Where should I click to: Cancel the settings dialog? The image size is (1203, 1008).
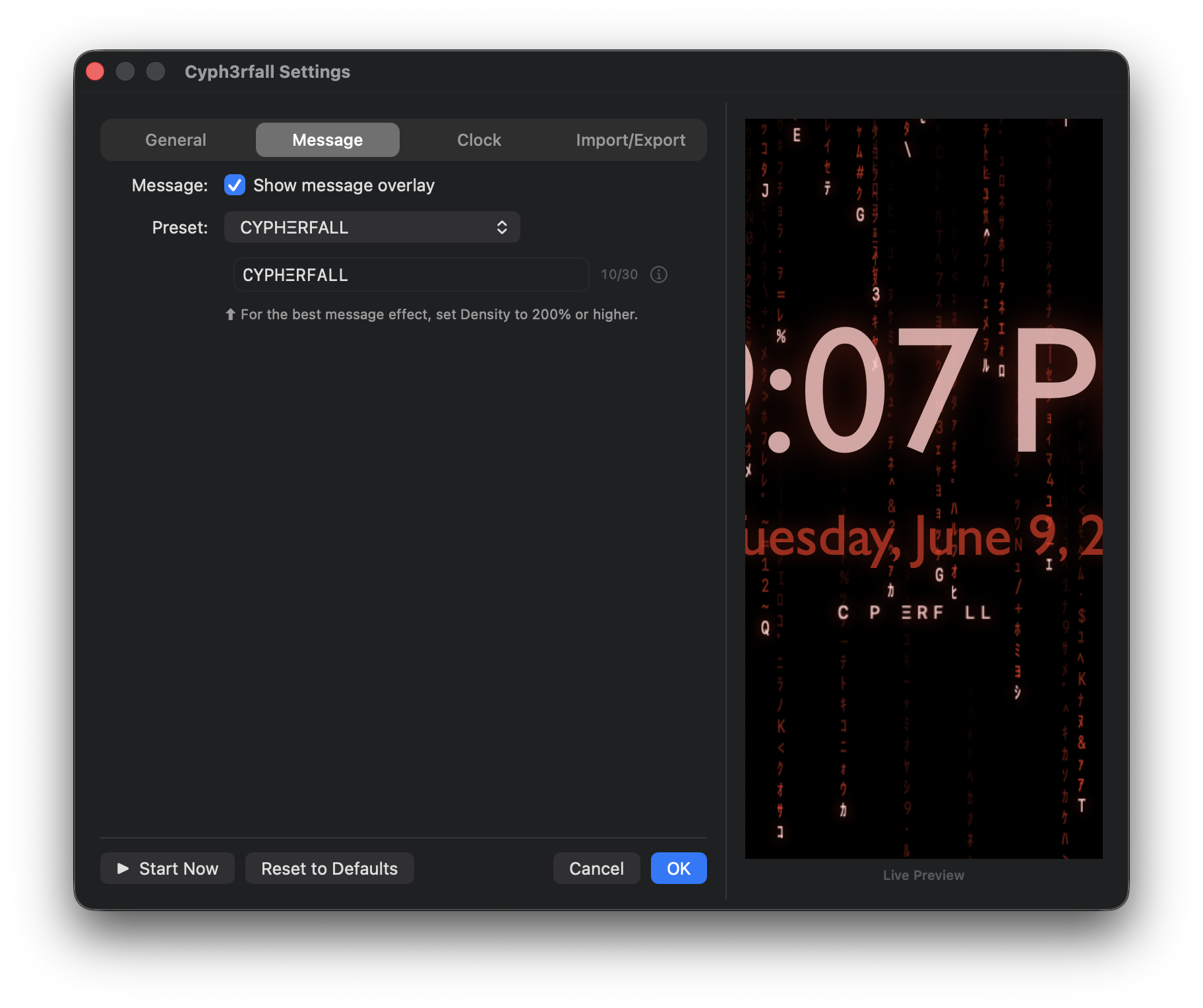(597, 868)
